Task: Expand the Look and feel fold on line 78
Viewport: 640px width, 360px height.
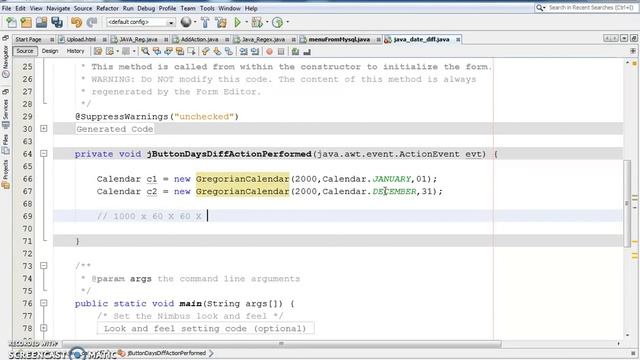Action: [44, 328]
